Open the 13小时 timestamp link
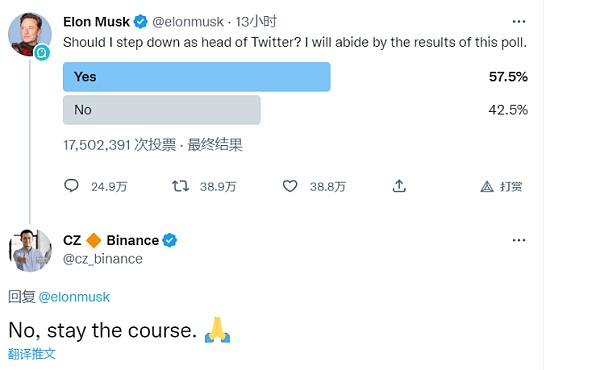600x370 pixels. click(256, 22)
